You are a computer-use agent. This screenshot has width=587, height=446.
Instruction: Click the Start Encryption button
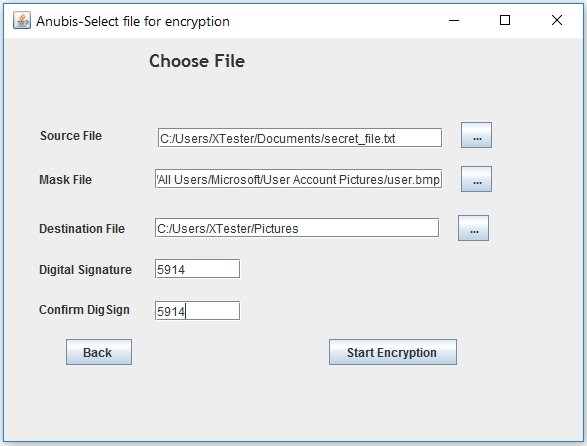coord(393,352)
